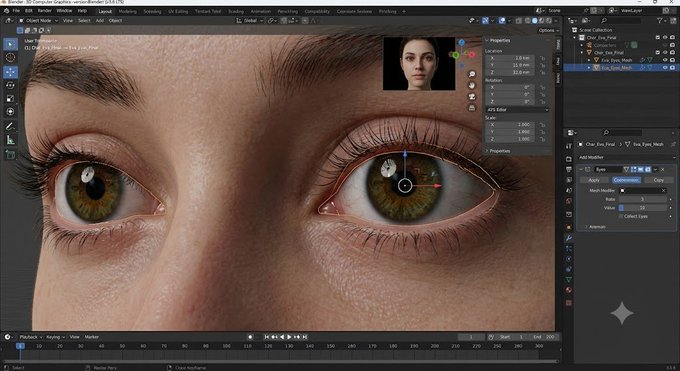
Task: Toggle lock beside Scale Z field
Action: click(543, 139)
